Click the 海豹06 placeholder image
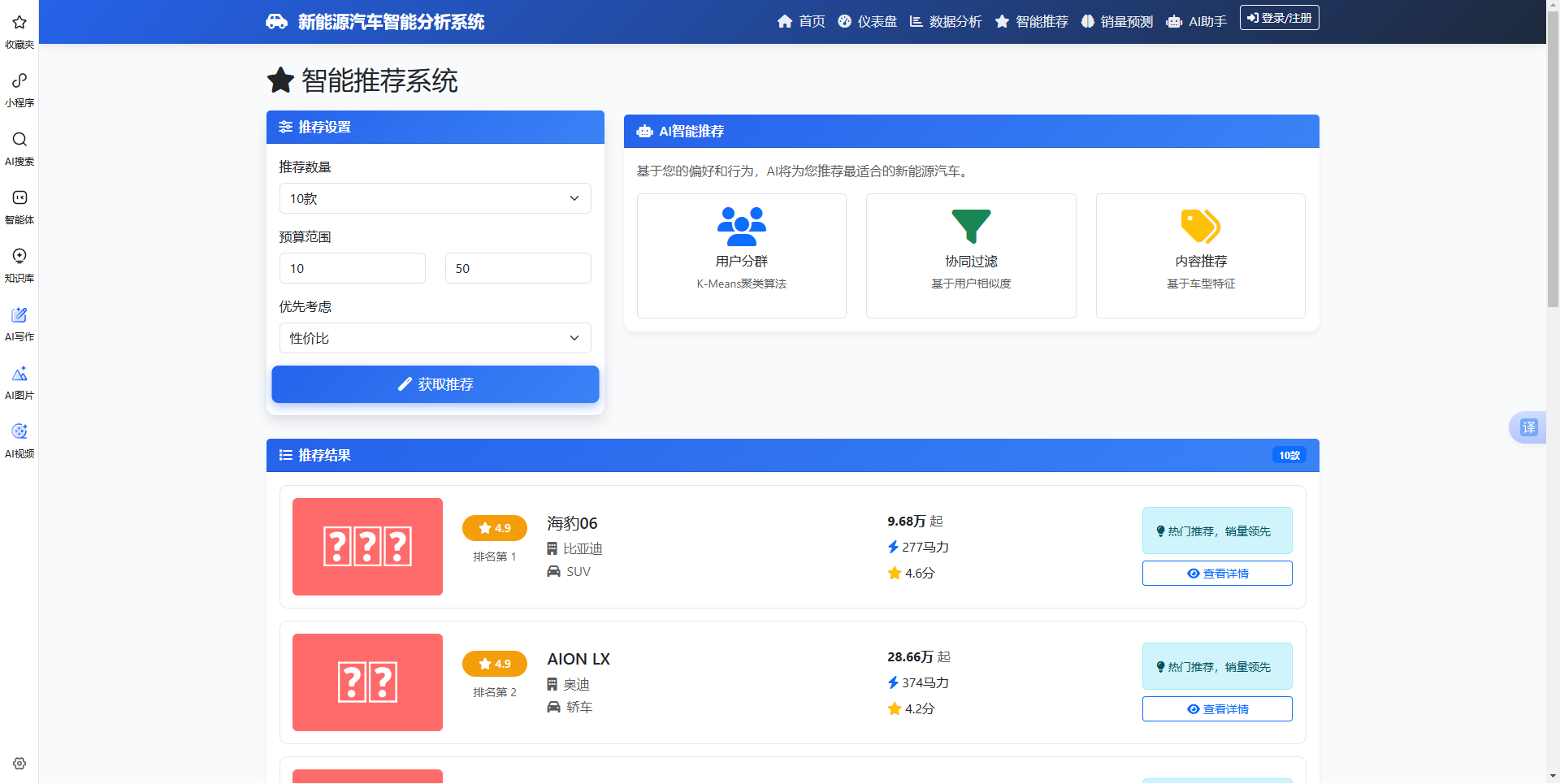 pyautogui.click(x=367, y=547)
